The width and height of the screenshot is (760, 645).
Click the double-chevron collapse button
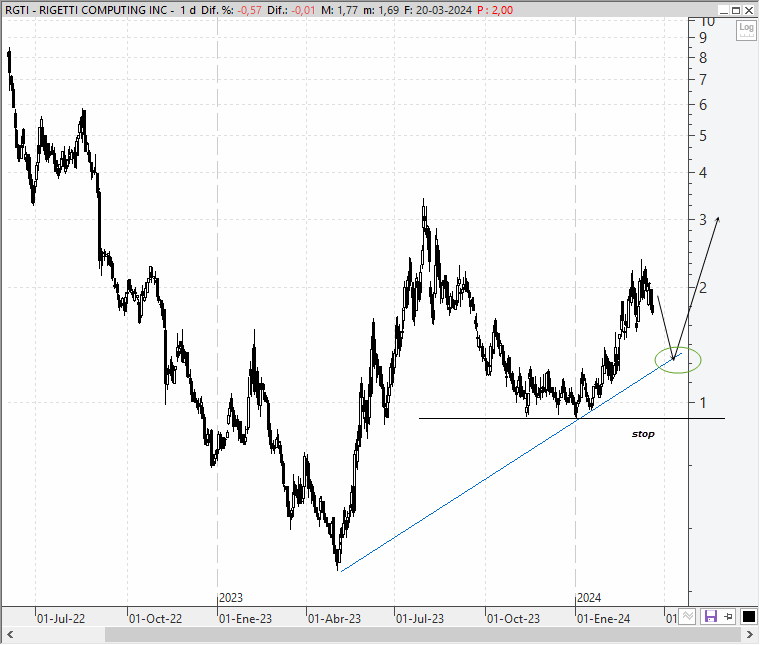coord(687,616)
